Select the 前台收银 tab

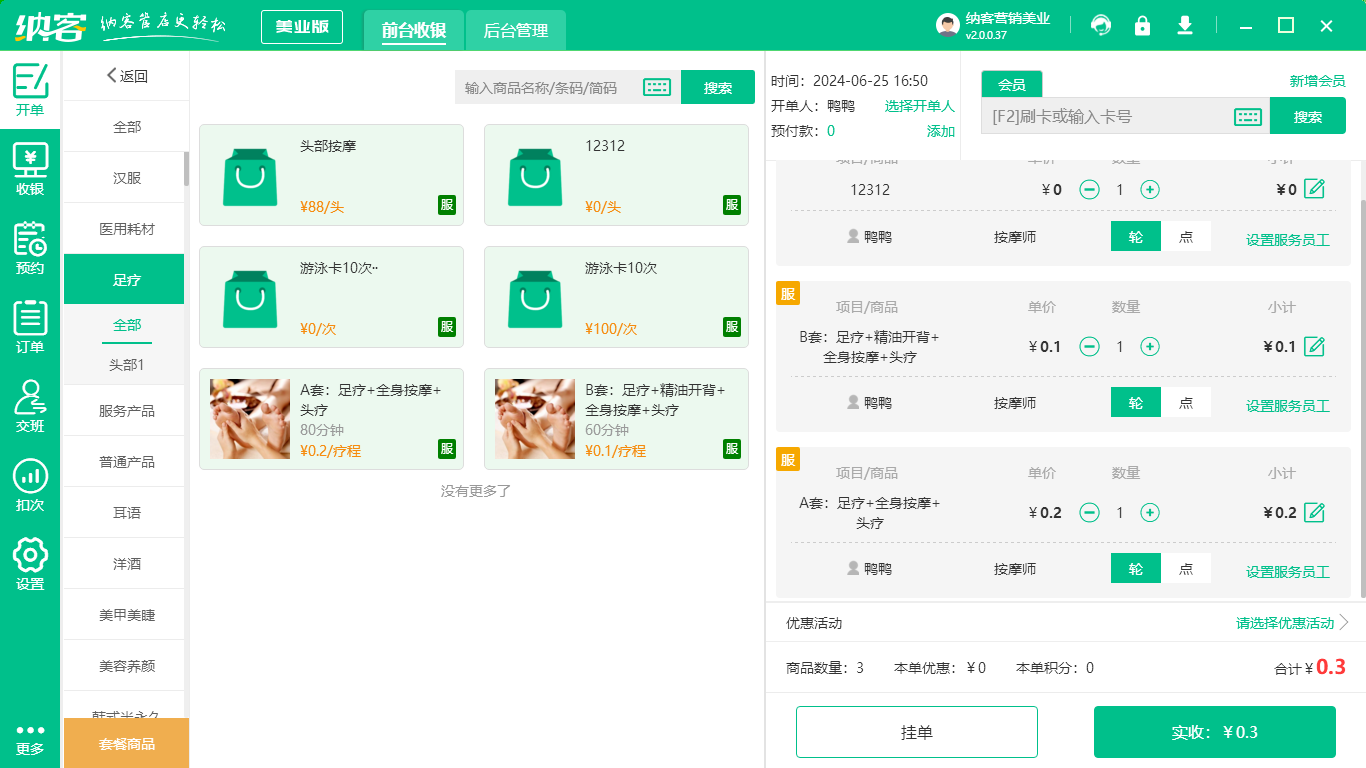[413, 30]
